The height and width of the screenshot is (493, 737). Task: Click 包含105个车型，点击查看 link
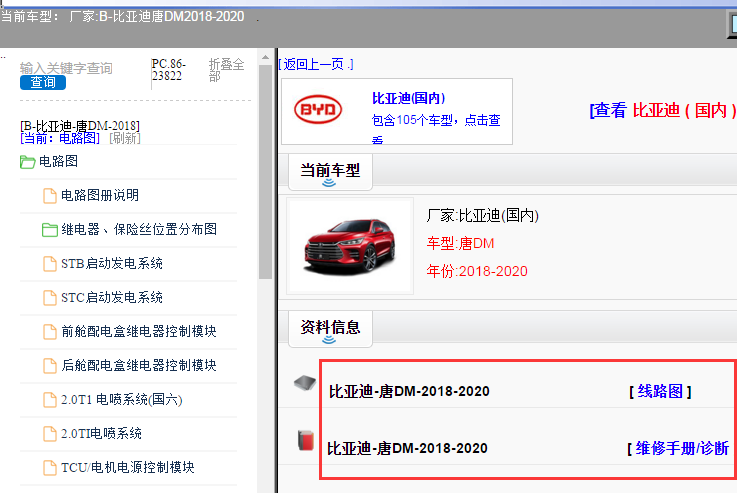click(436, 128)
